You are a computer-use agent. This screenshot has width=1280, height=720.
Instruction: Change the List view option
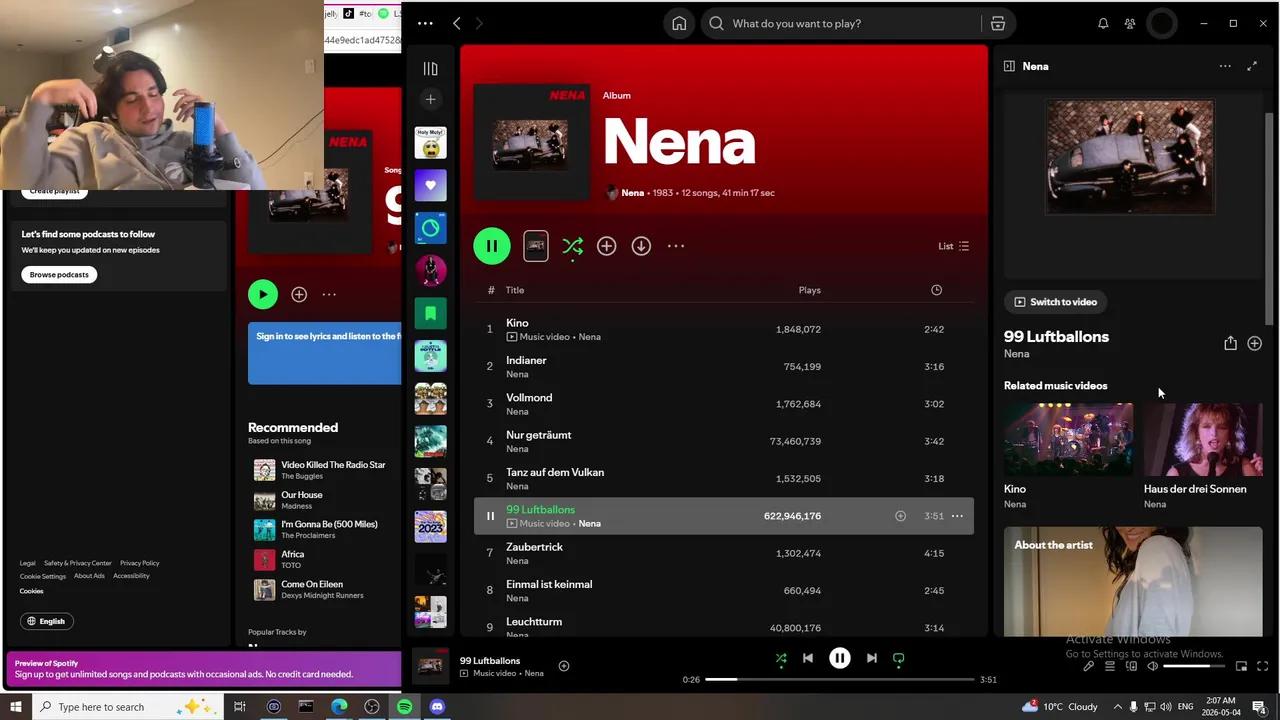tap(953, 246)
